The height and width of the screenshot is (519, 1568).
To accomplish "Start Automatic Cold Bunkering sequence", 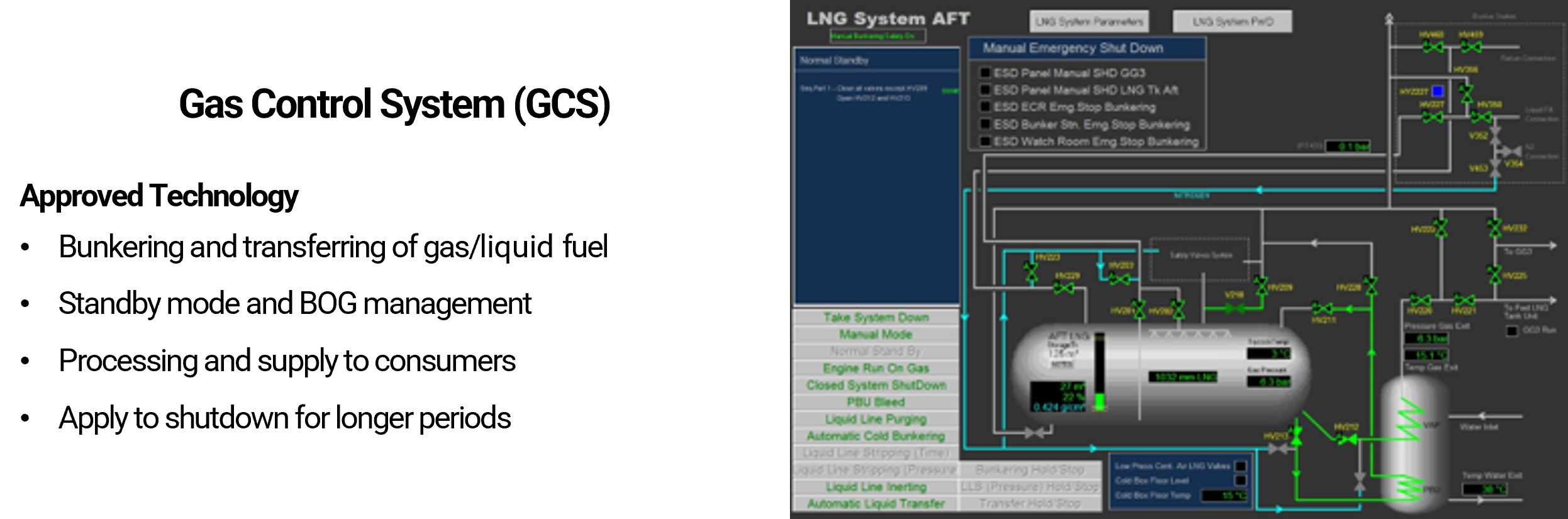I will click(876, 436).
